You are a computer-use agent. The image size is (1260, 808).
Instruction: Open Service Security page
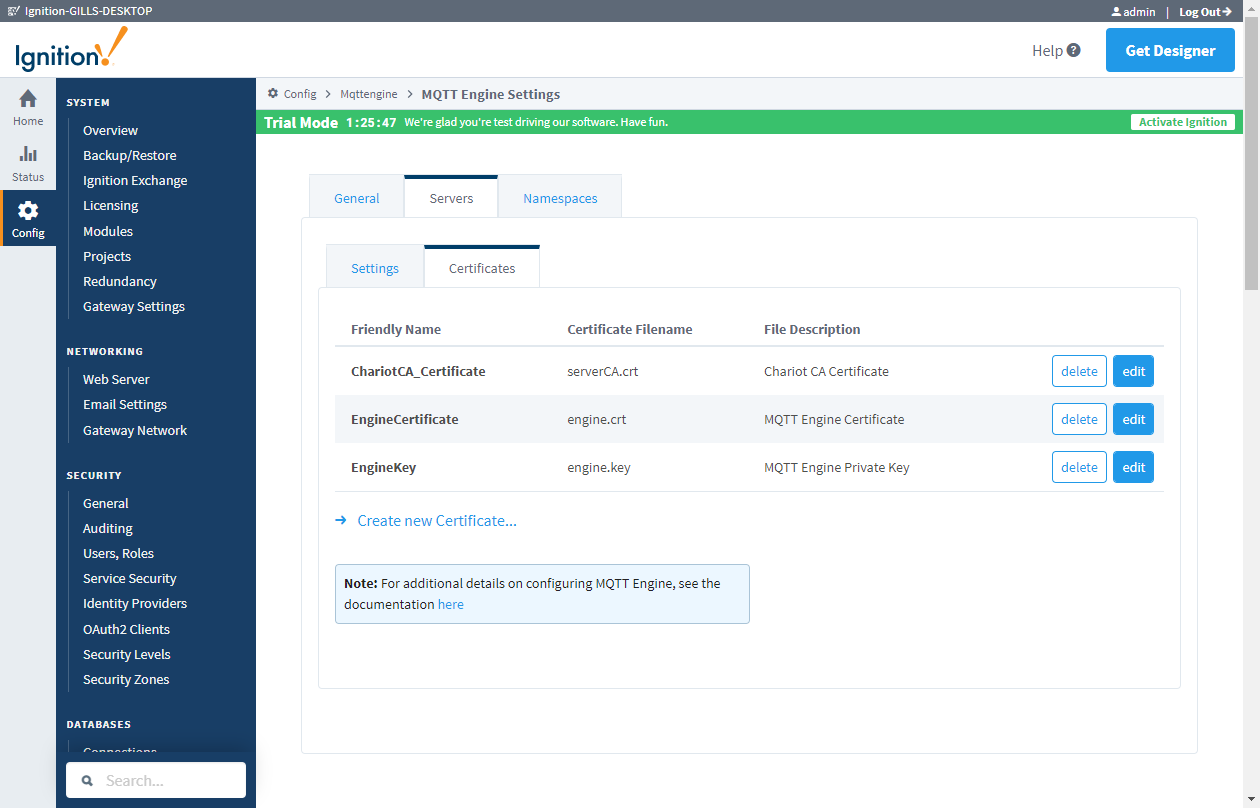(130, 578)
